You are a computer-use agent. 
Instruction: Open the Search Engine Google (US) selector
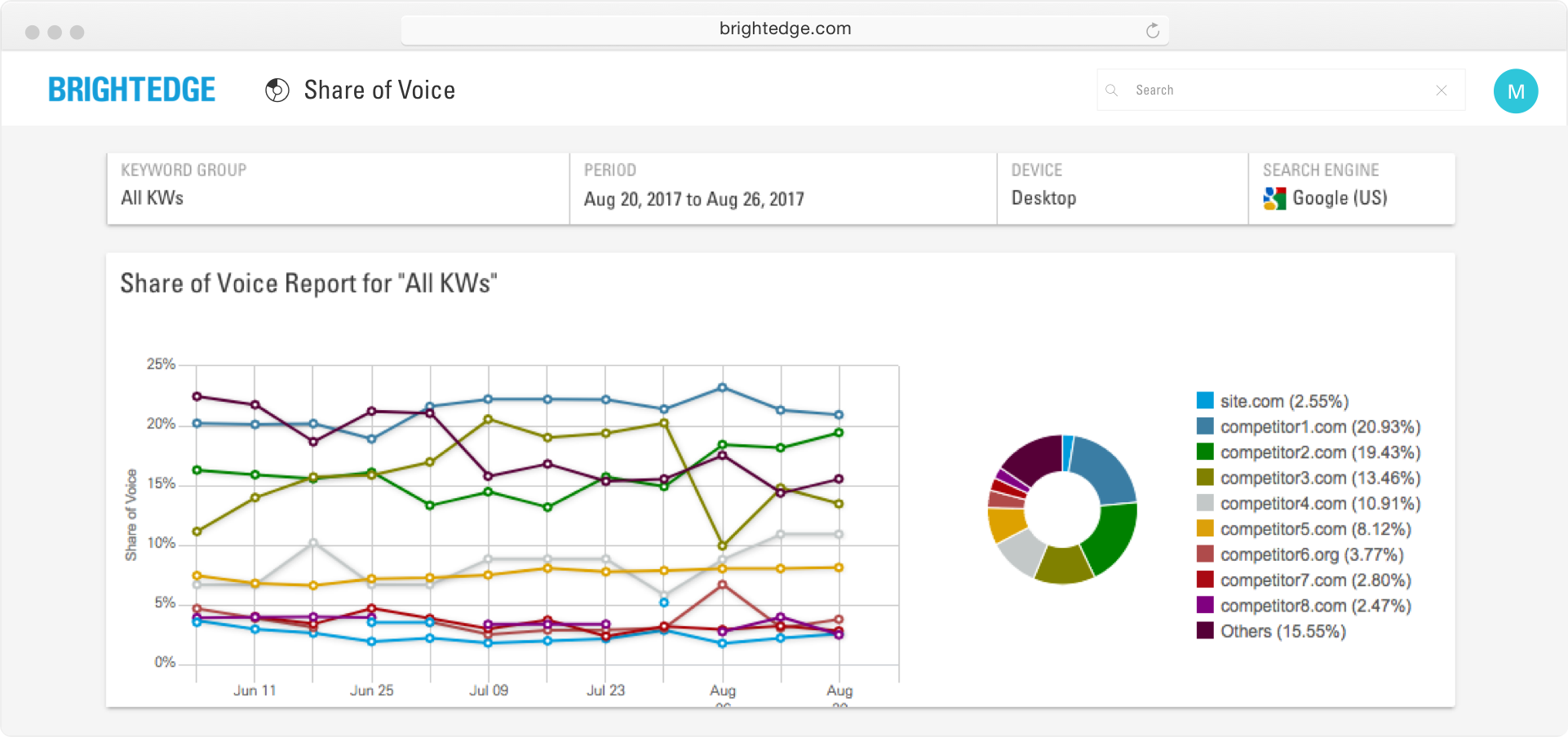click(x=1351, y=189)
